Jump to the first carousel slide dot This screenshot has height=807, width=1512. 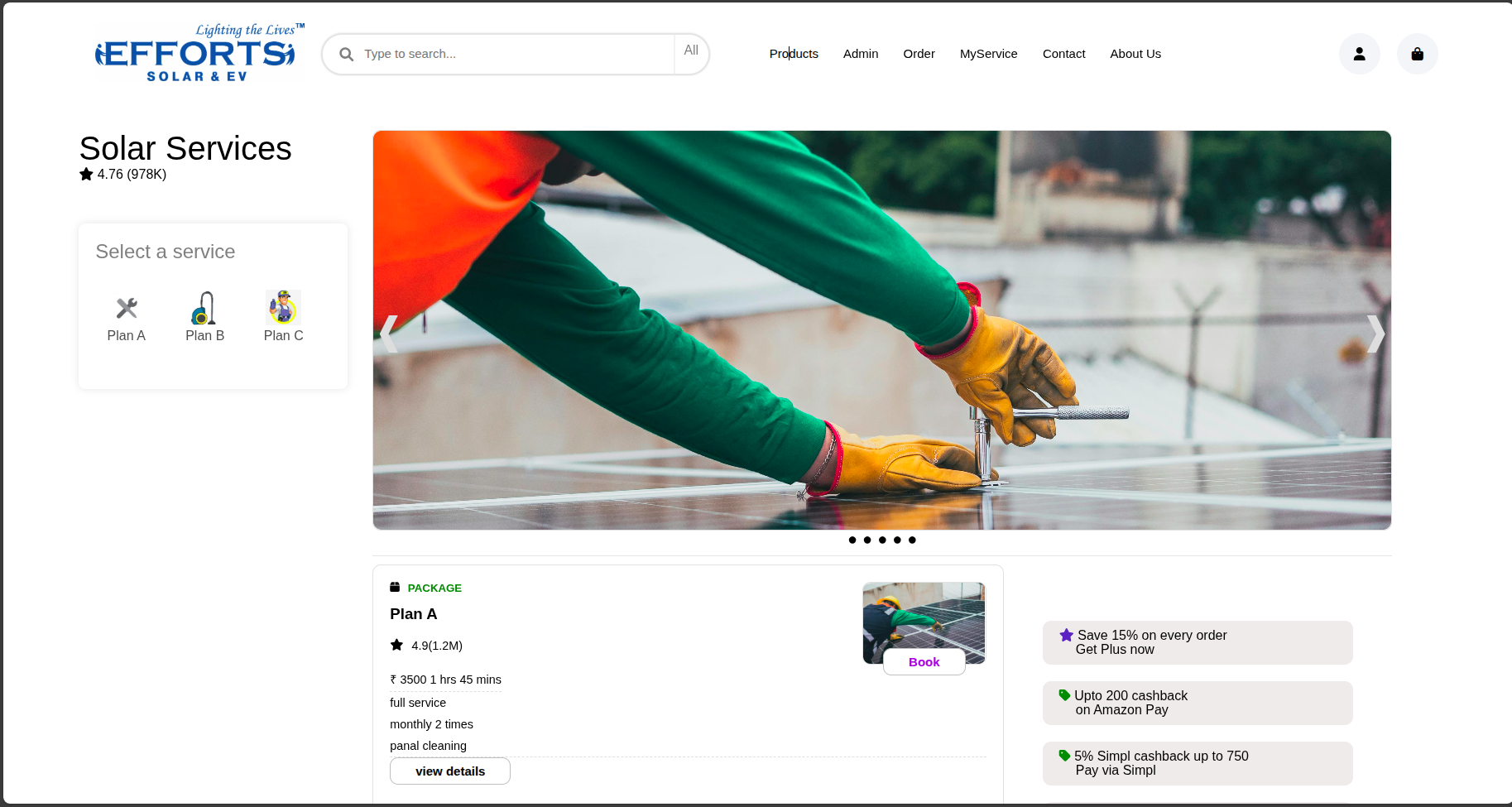[x=852, y=540]
